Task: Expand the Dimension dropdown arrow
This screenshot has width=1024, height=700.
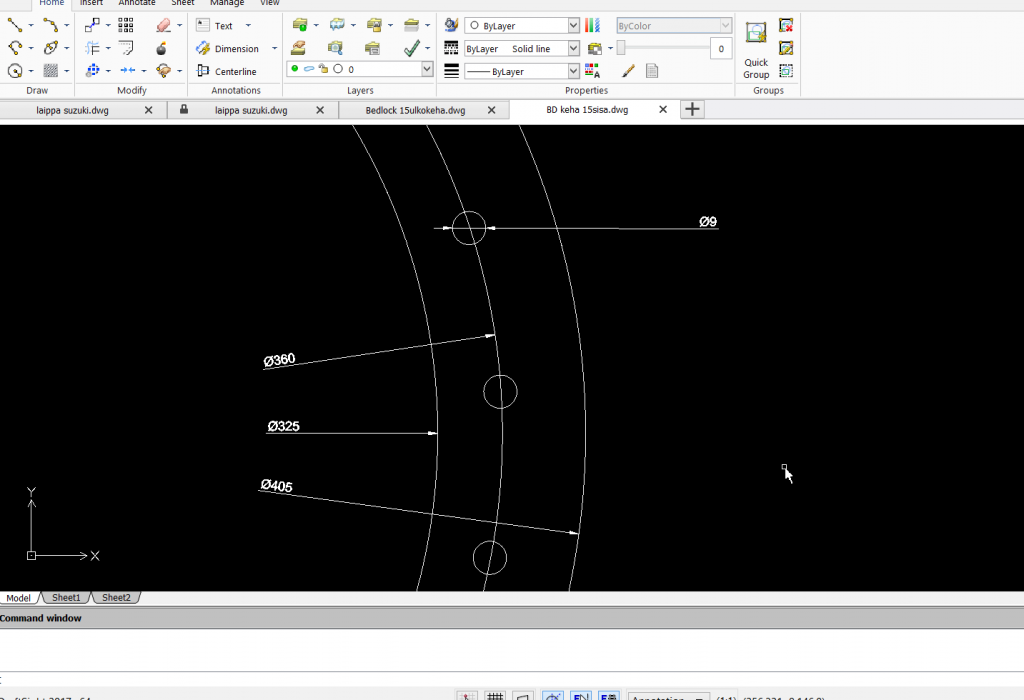Action: coord(274,48)
